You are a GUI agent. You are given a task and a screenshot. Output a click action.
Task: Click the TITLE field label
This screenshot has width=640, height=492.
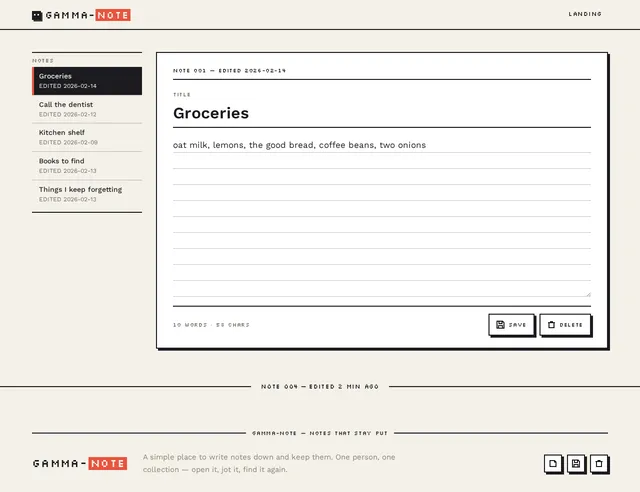(x=182, y=95)
